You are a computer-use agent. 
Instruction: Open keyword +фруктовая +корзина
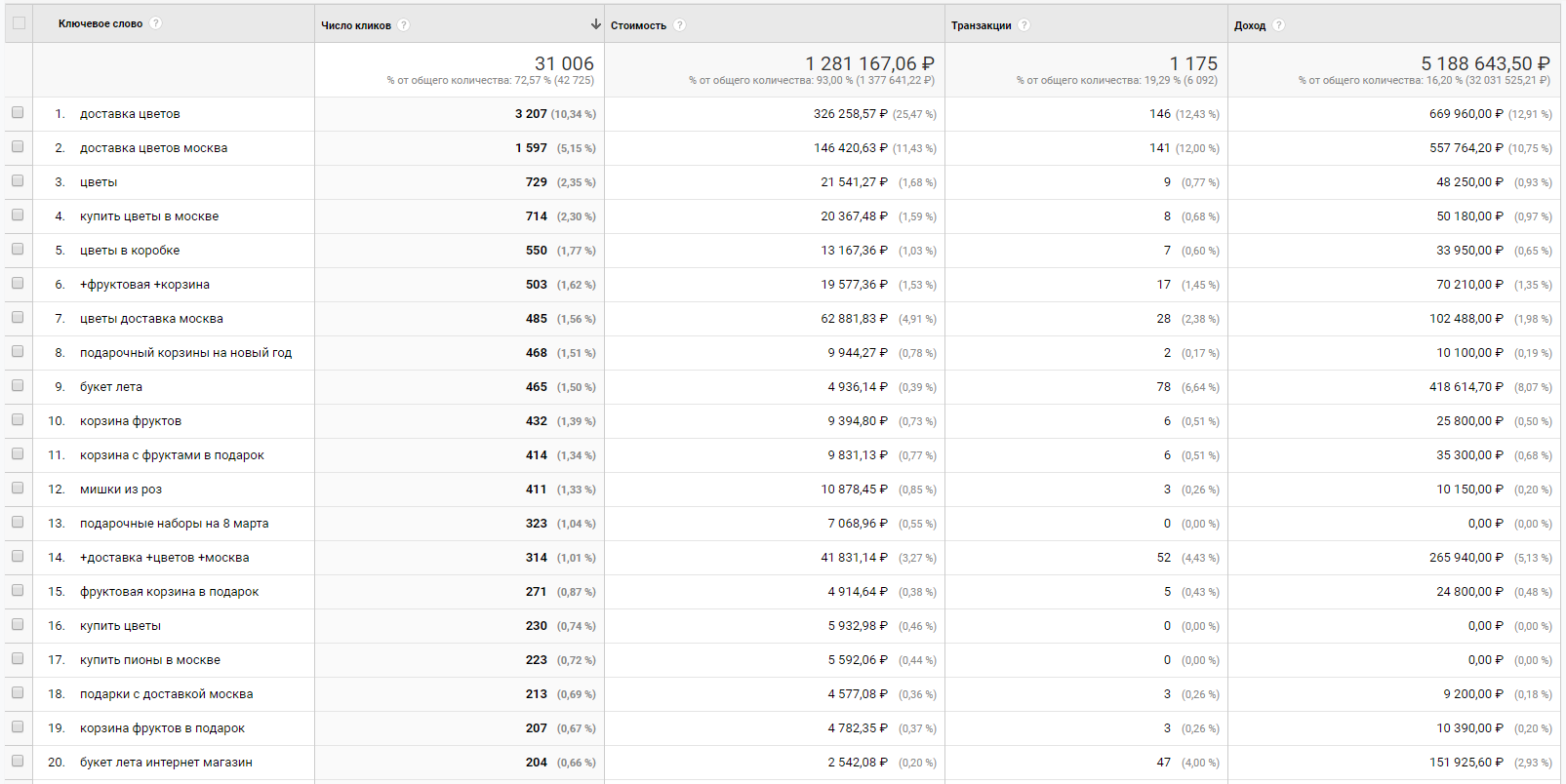click(x=144, y=285)
